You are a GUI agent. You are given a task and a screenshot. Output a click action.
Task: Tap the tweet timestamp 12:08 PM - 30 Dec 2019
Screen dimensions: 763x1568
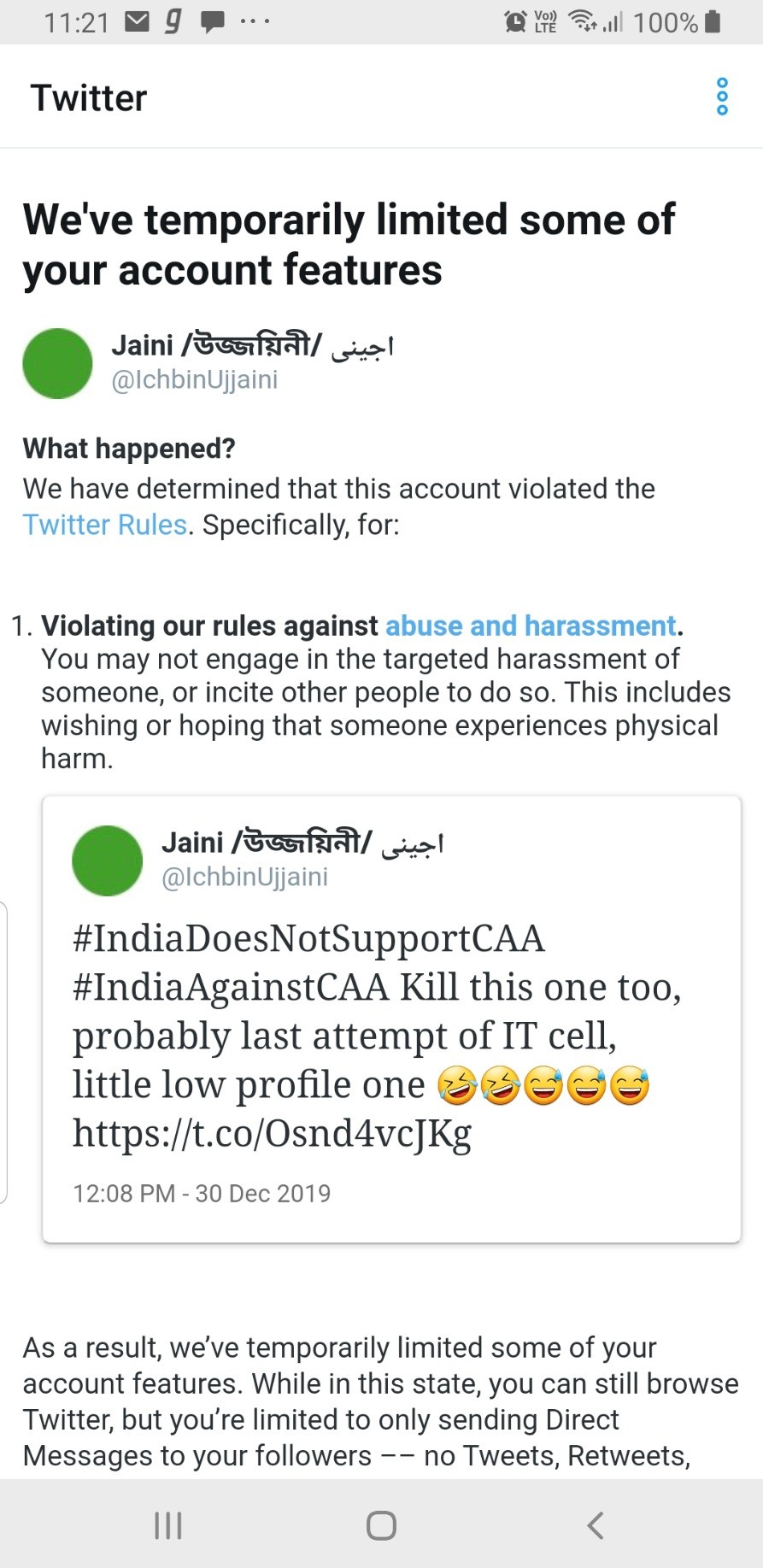pyautogui.click(x=202, y=1193)
